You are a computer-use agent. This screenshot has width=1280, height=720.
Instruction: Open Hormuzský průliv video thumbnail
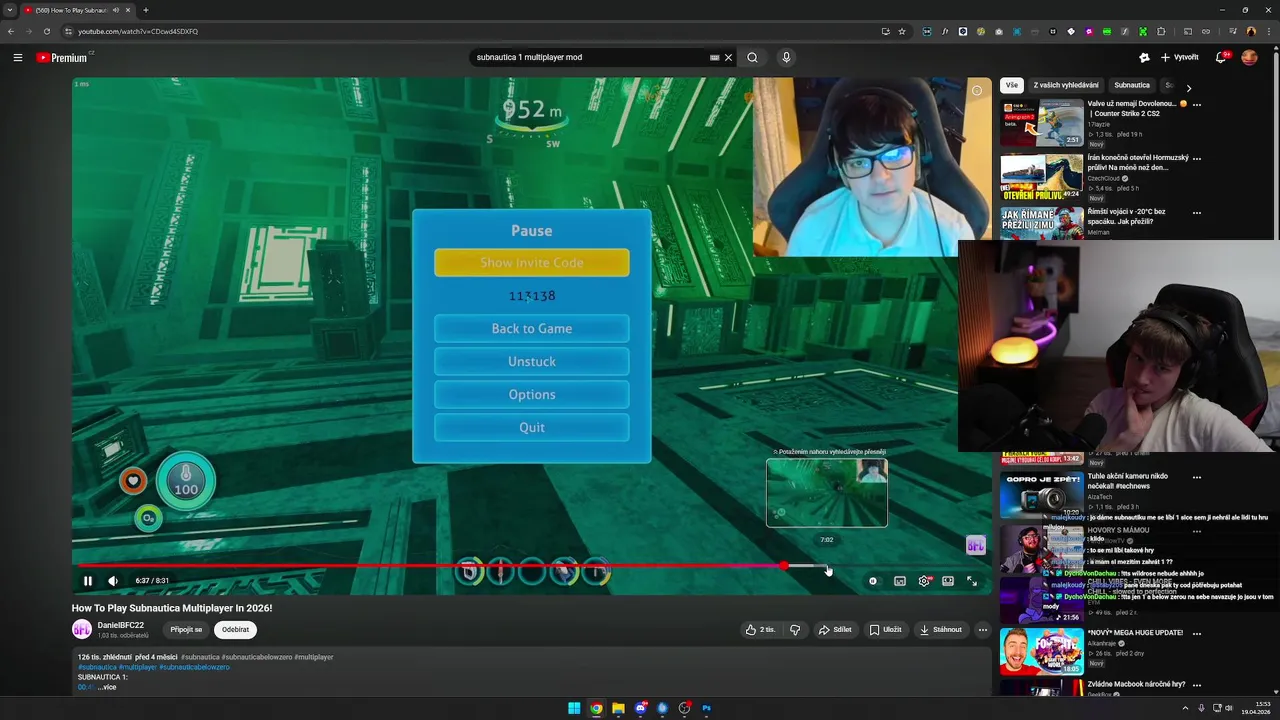click(x=1042, y=176)
